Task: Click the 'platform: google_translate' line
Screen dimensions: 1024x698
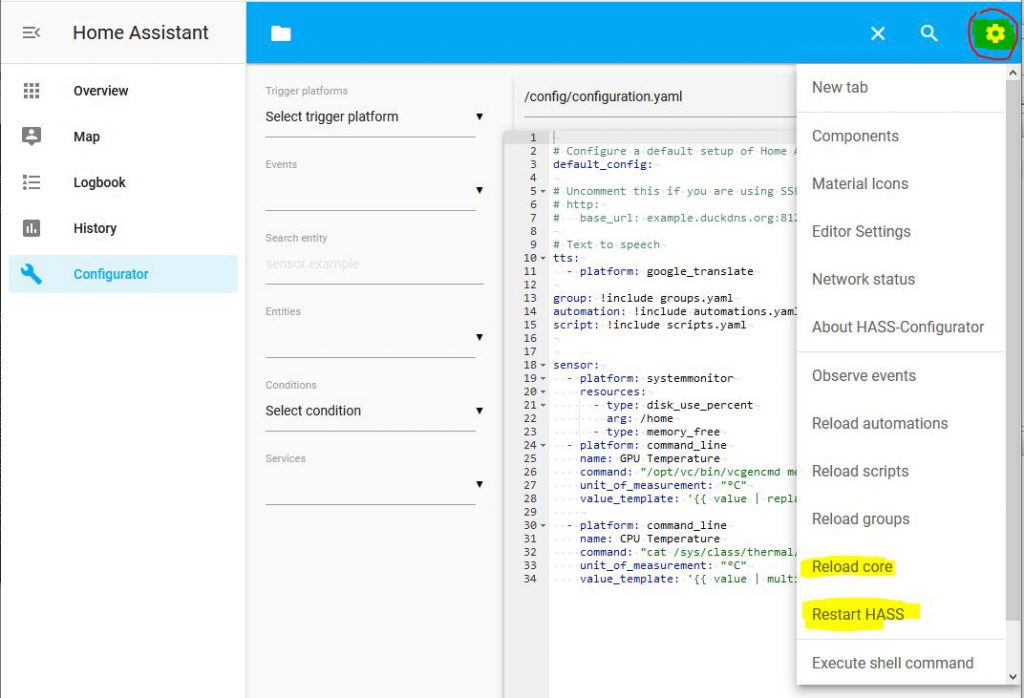Action: (666, 272)
